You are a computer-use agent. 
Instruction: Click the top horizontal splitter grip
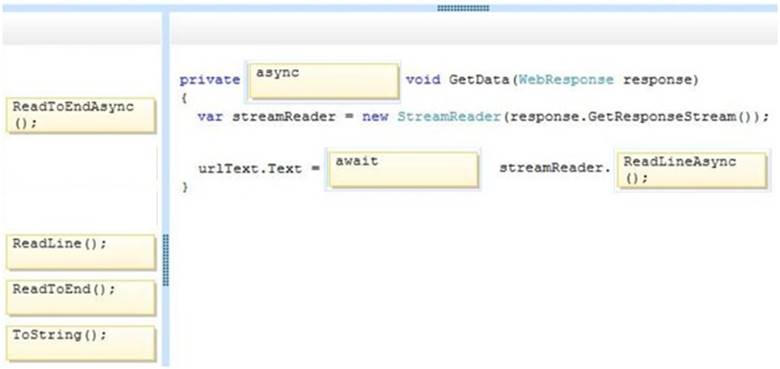coord(463,8)
